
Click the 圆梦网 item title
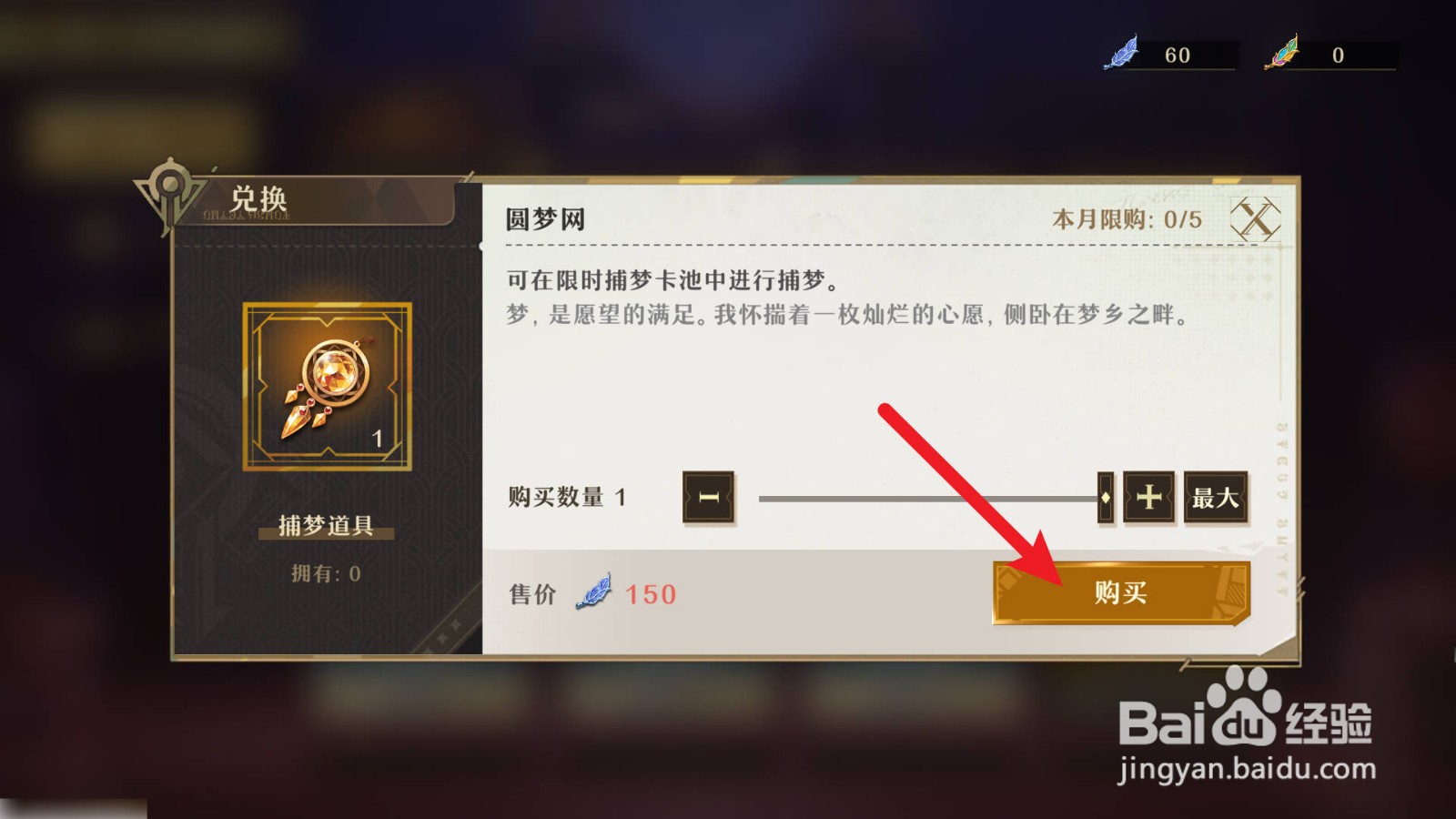pos(545,219)
